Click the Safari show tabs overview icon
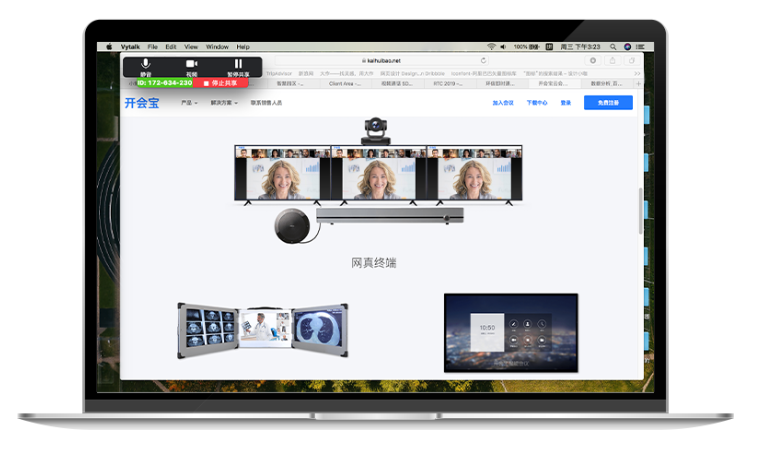 point(632,60)
